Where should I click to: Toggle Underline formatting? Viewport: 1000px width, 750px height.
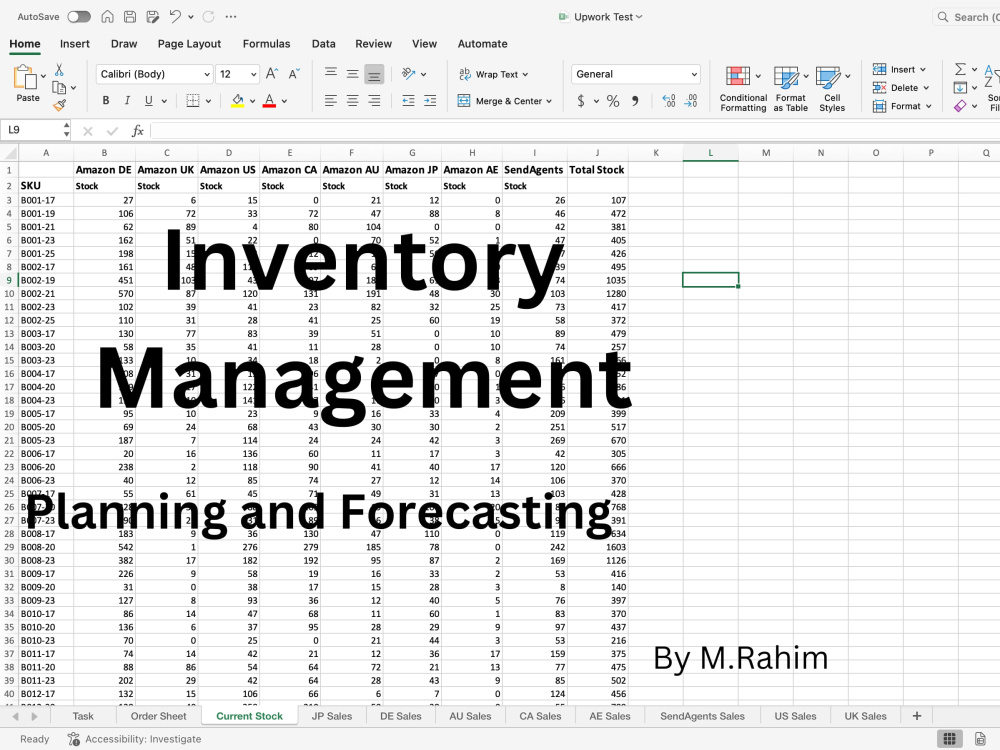point(149,101)
